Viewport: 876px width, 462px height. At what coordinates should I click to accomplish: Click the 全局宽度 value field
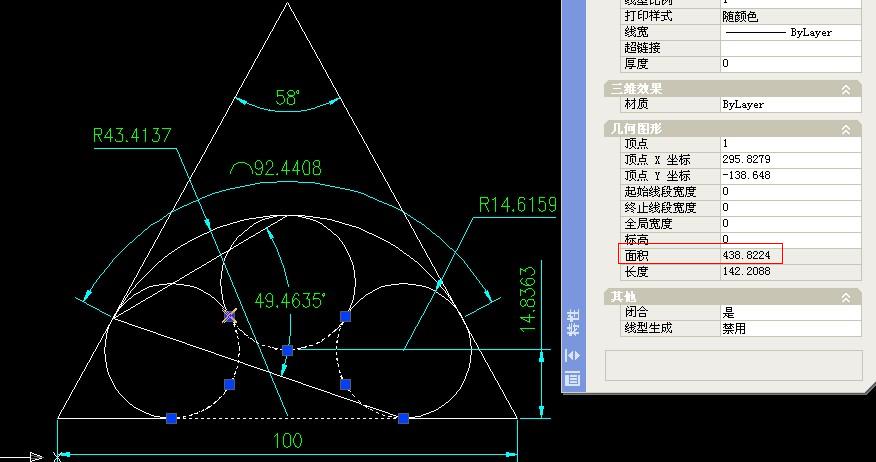click(791, 223)
